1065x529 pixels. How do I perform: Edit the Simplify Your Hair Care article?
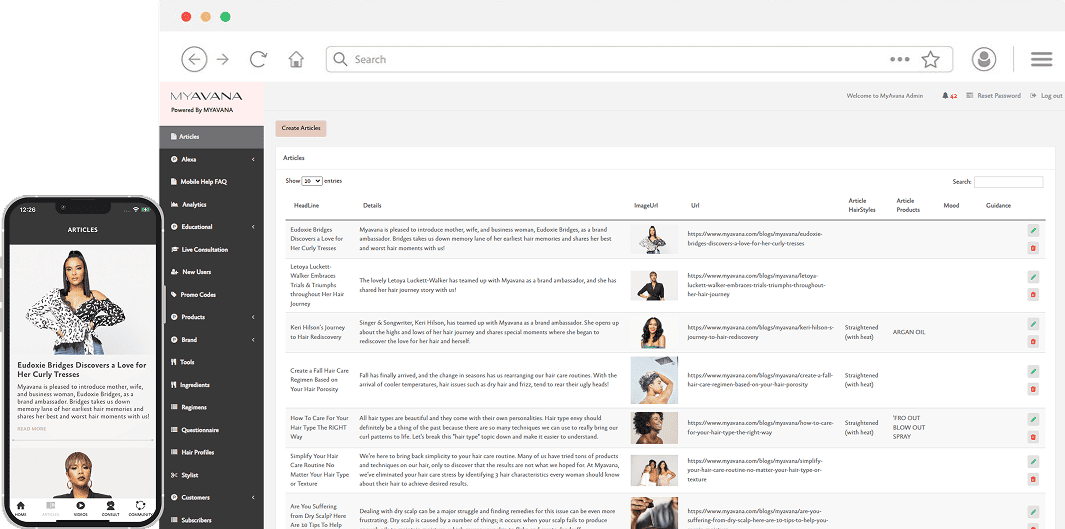(x=1033, y=462)
